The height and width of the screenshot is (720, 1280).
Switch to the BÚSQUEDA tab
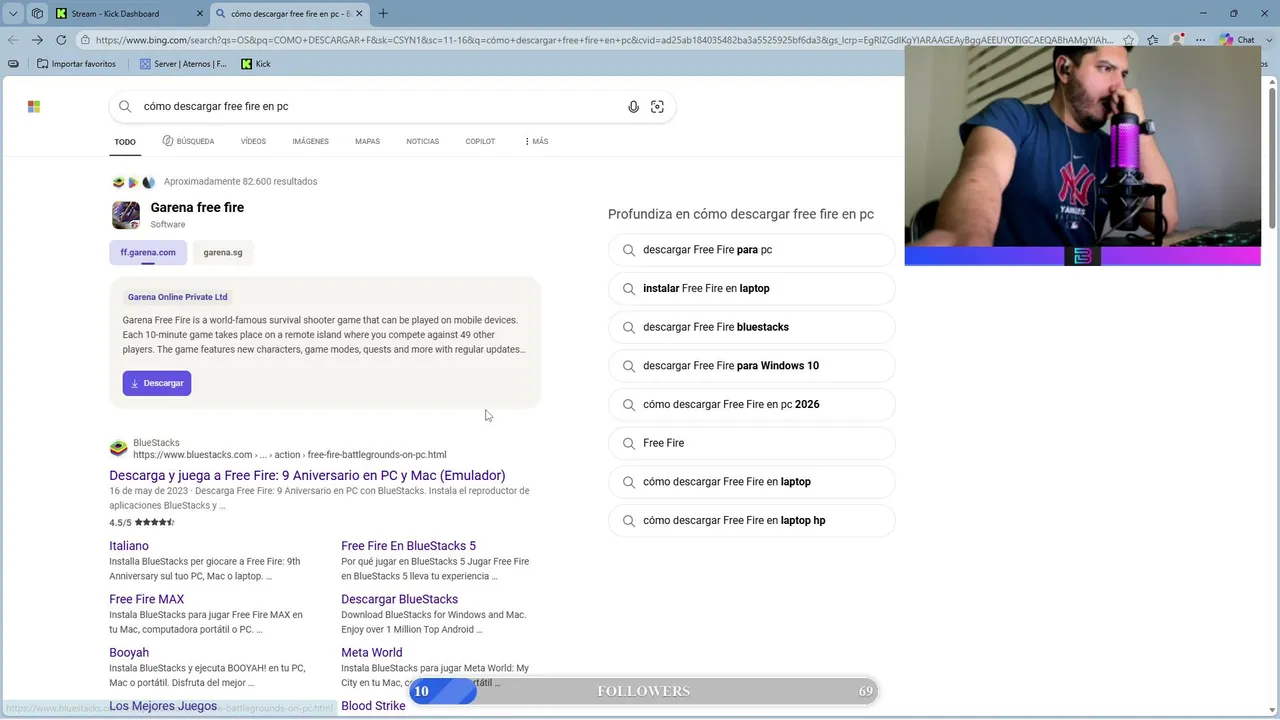click(188, 141)
